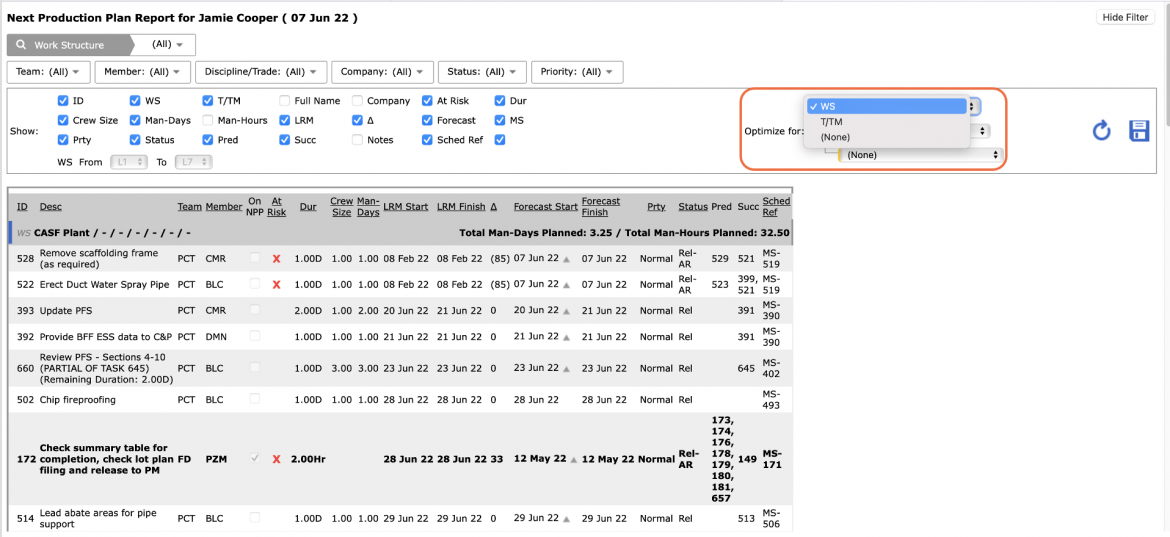Image resolution: width=1170 pixels, height=537 pixels.
Task: Open the WS To L7 level selector
Action: [x=194, y=162]
